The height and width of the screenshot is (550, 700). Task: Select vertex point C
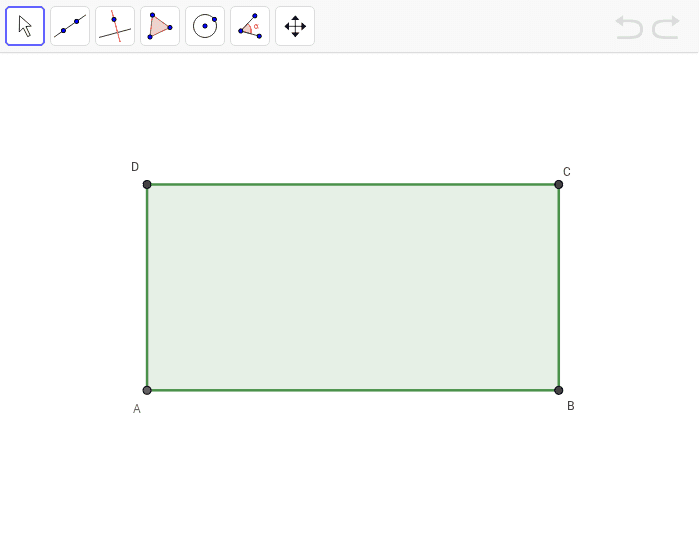click(x=558, y=184)
